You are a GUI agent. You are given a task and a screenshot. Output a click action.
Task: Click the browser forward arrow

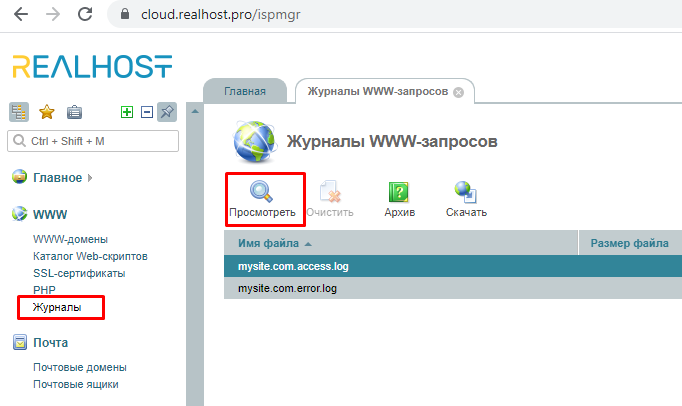coord(53,14)
